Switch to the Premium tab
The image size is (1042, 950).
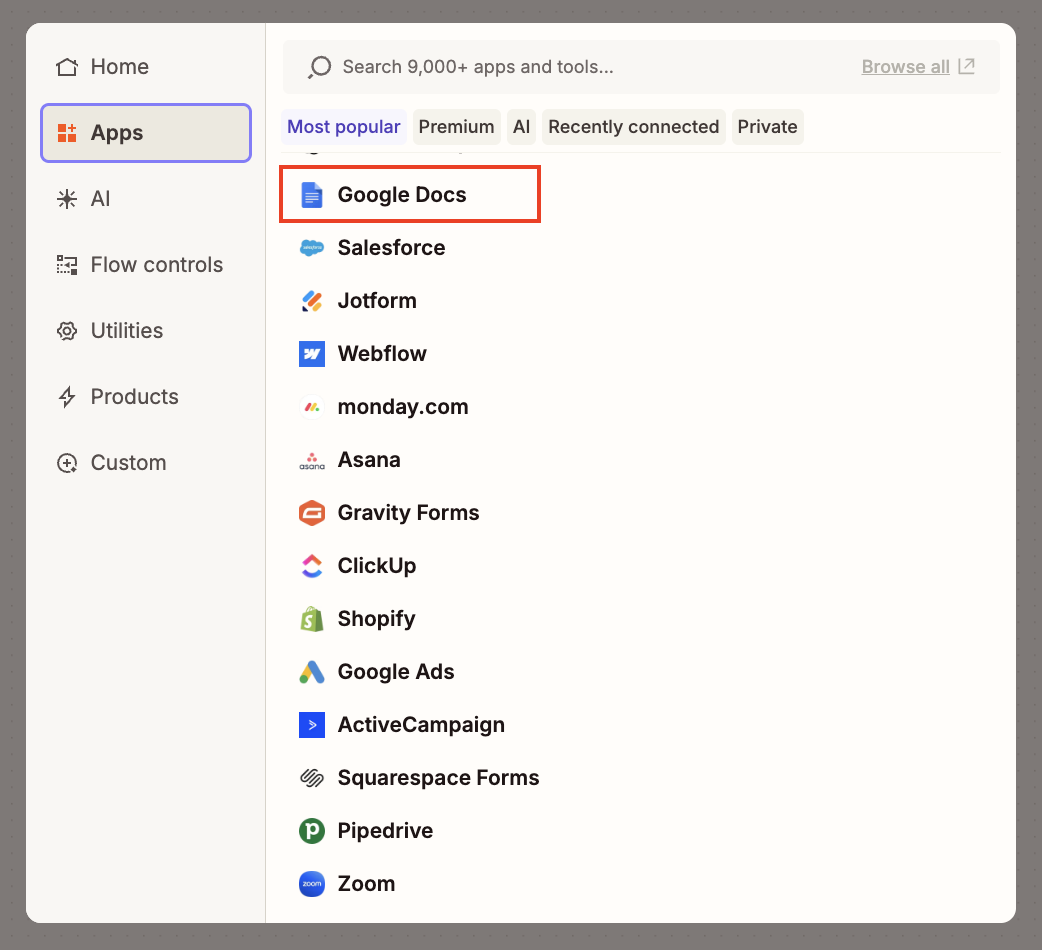click(x=457, y=127)
